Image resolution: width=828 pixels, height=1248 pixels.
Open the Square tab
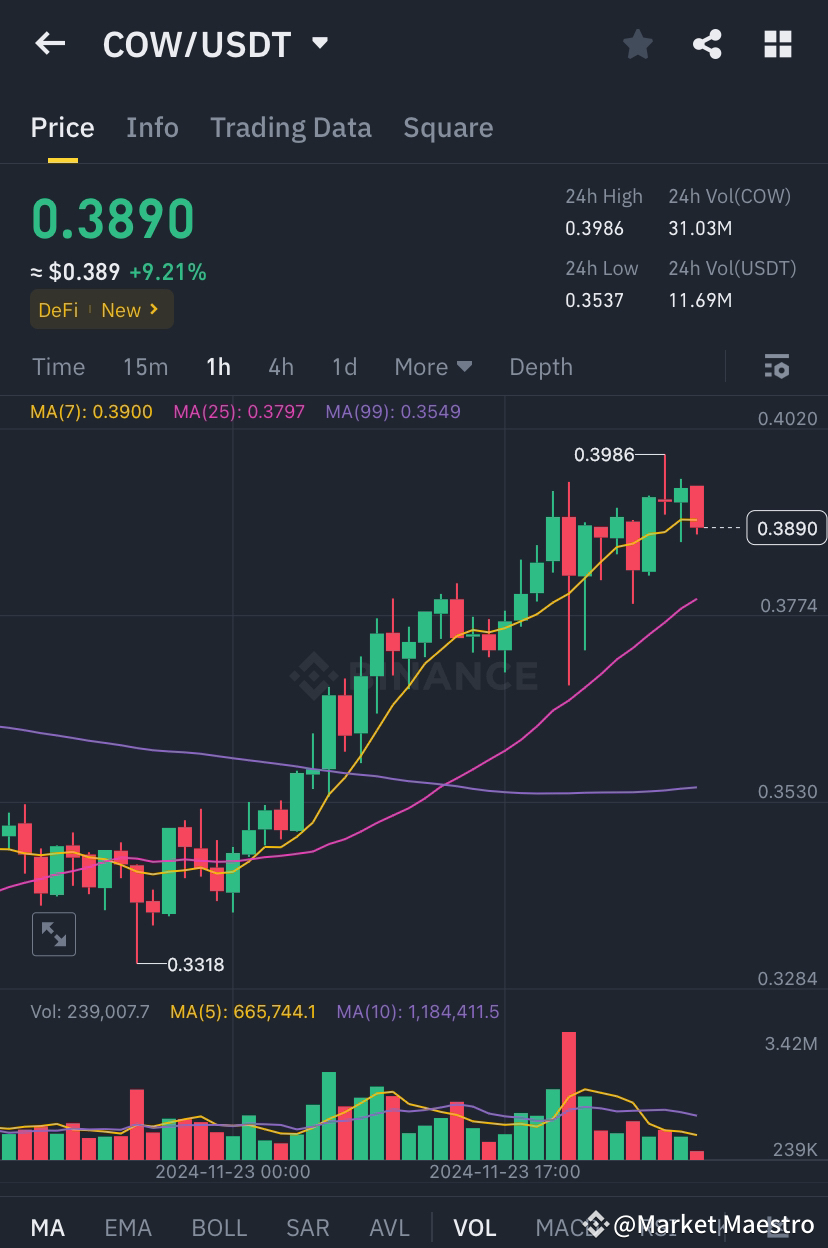point(448,127)
